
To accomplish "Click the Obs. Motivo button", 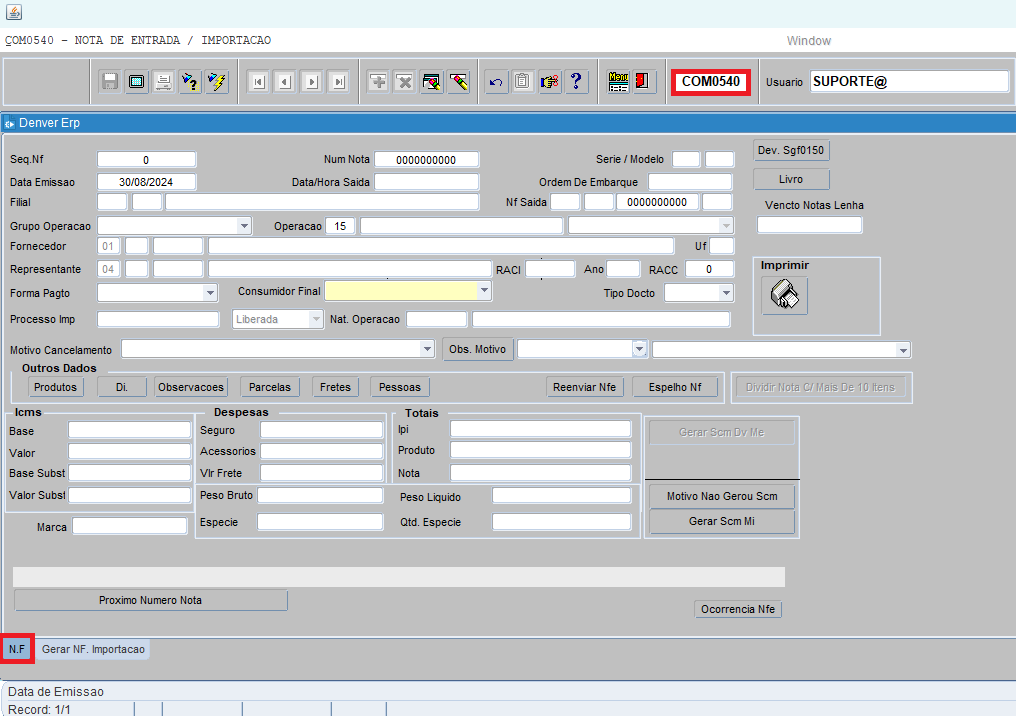I will [478, 349].
